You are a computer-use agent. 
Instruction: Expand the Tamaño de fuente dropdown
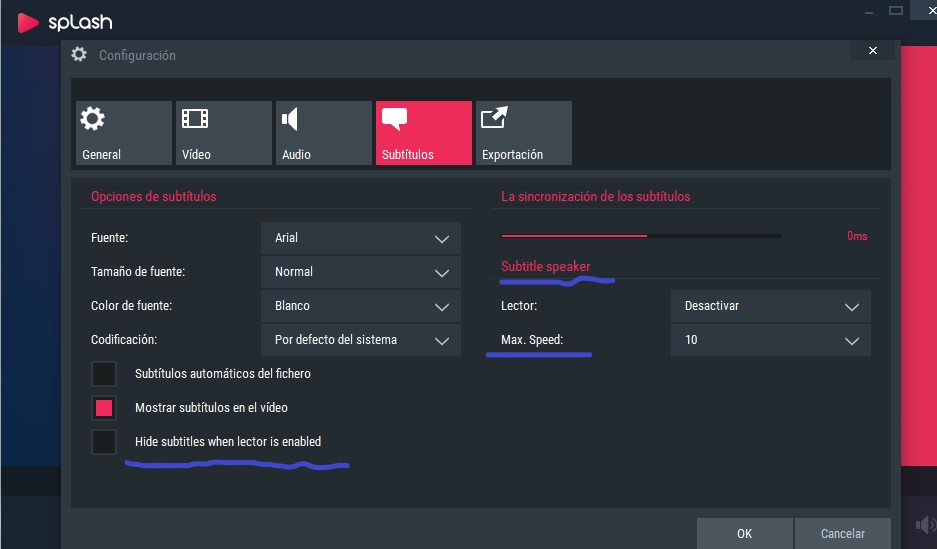point(361,272)
